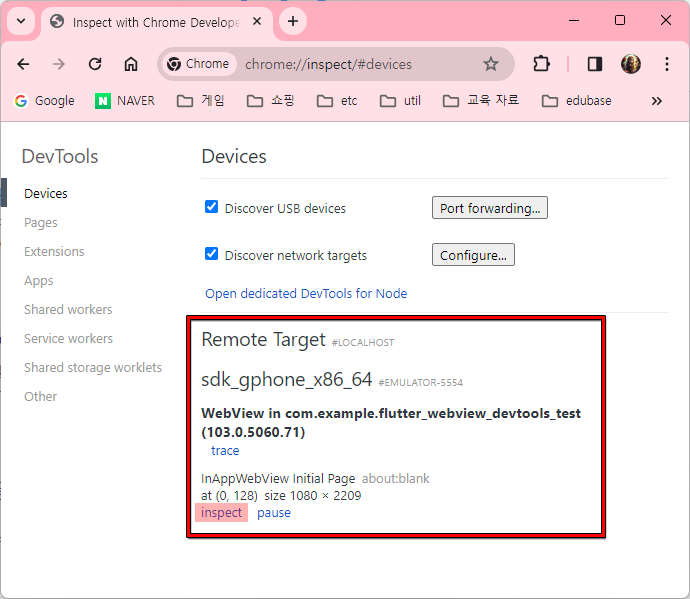Select Service workers in sidebar
Screen dimensions: 690x599
pos(68,339)
